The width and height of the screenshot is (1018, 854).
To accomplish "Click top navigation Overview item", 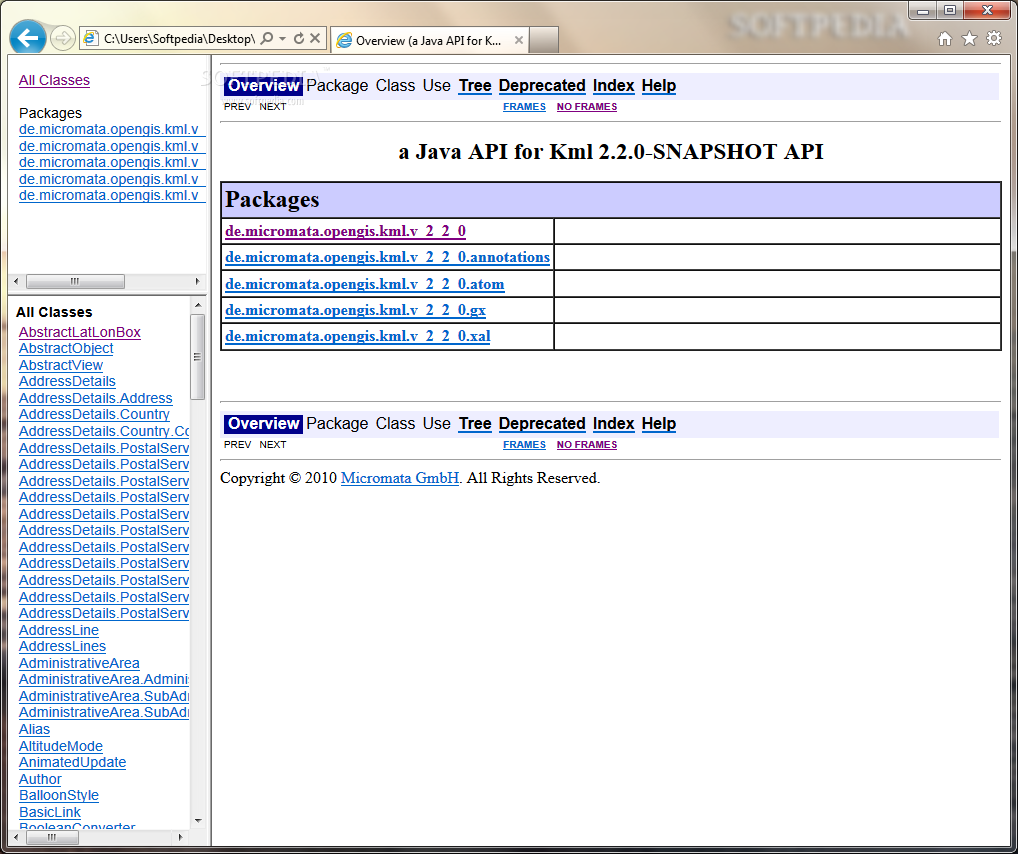I will pyautogui.click(x=263, y=86).
